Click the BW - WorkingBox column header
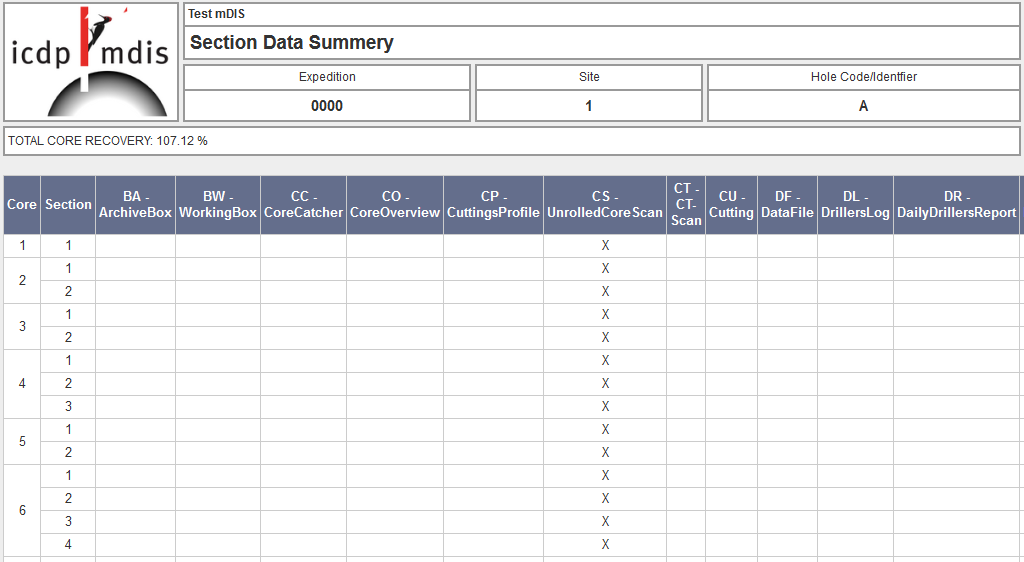 pyautogui.click(x=218, y=205)
